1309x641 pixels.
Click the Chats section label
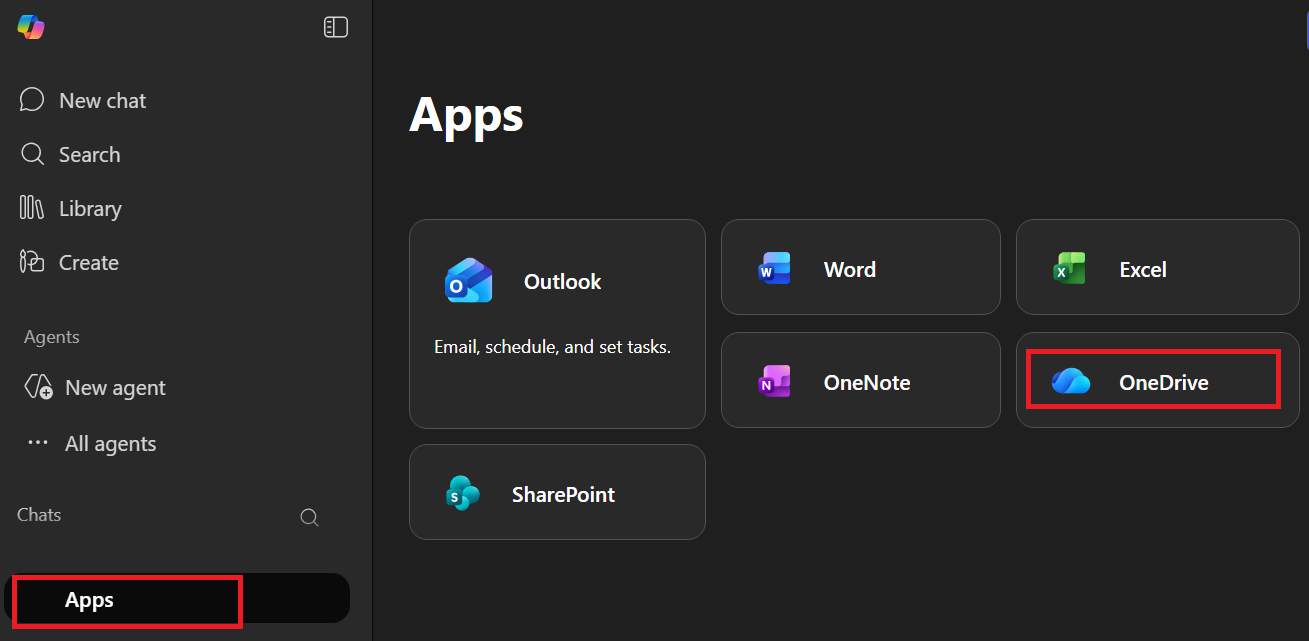pos(39,514)
